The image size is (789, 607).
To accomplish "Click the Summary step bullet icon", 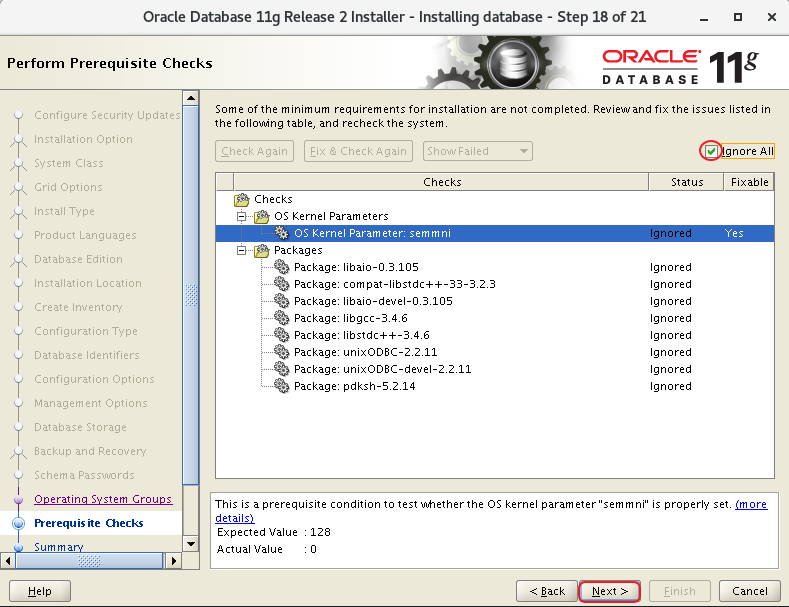I will pyautogui.click(x=19, y=547).
